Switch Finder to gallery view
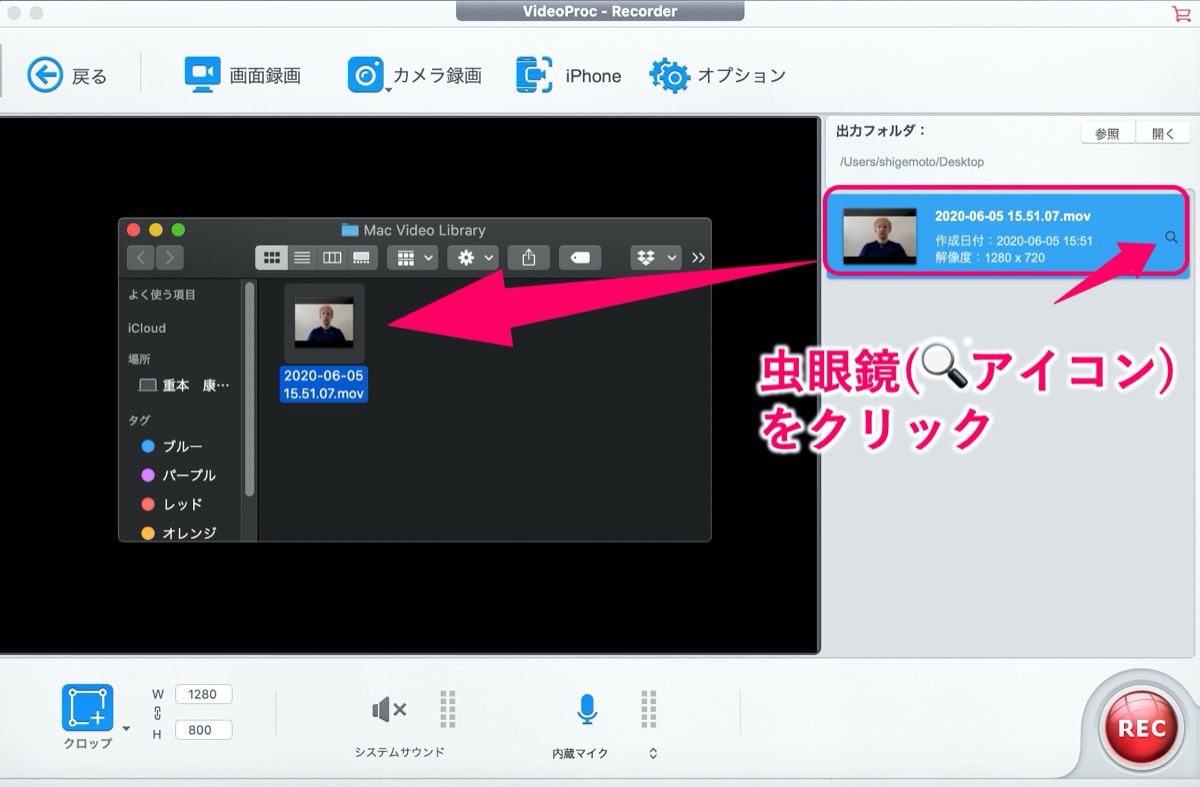The height and width of the screenshot is (787, 1200). tap(362, 258)
